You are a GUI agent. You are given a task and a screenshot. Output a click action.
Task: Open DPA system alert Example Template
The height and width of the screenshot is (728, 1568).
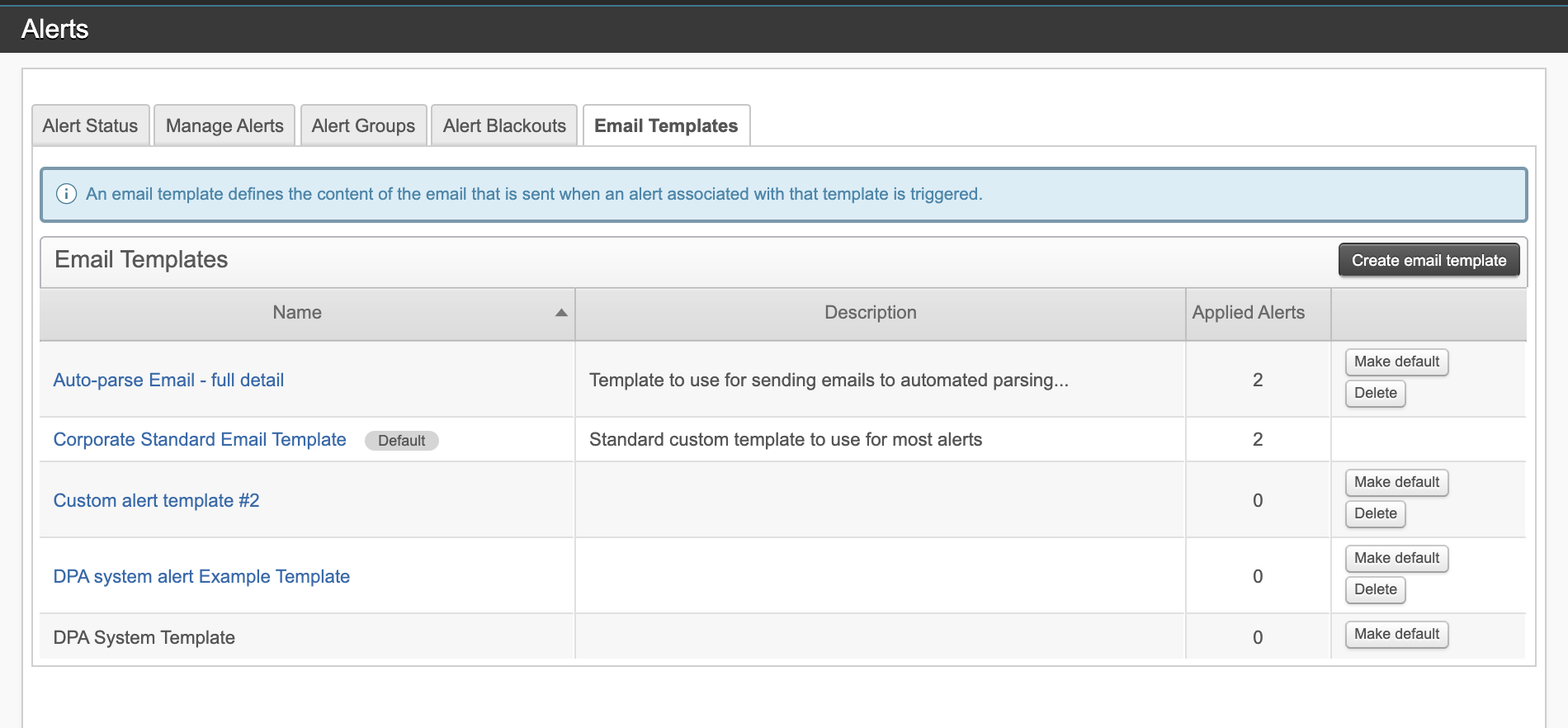tap(201, 577)
